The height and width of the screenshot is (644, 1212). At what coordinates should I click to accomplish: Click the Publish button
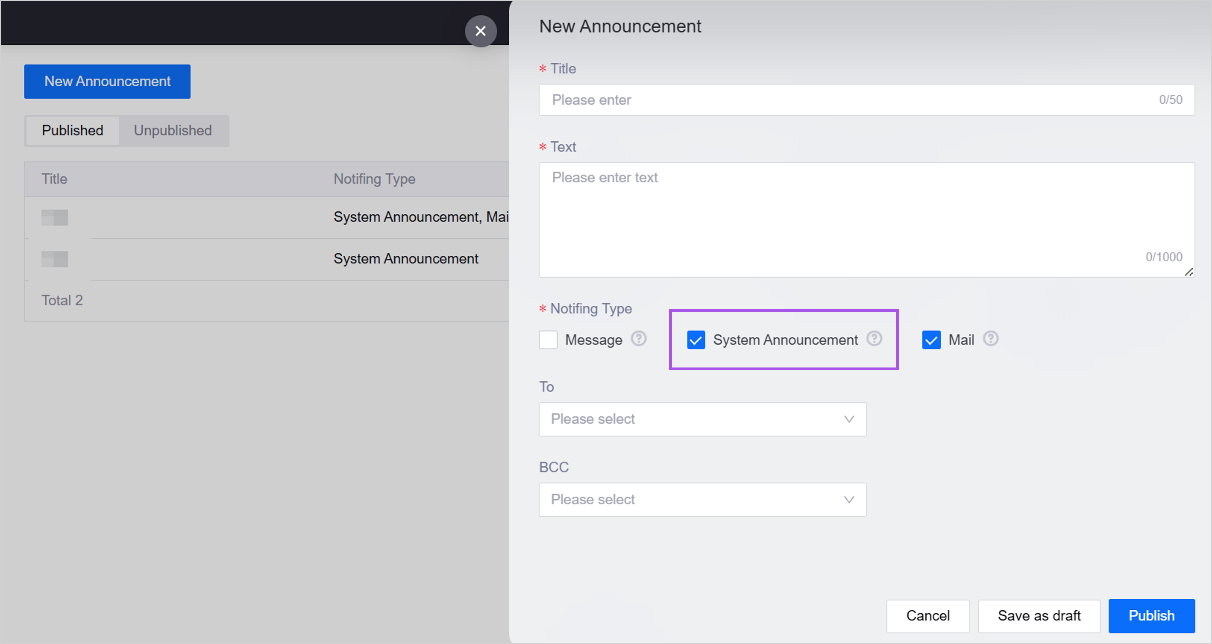coord(1151,616)
